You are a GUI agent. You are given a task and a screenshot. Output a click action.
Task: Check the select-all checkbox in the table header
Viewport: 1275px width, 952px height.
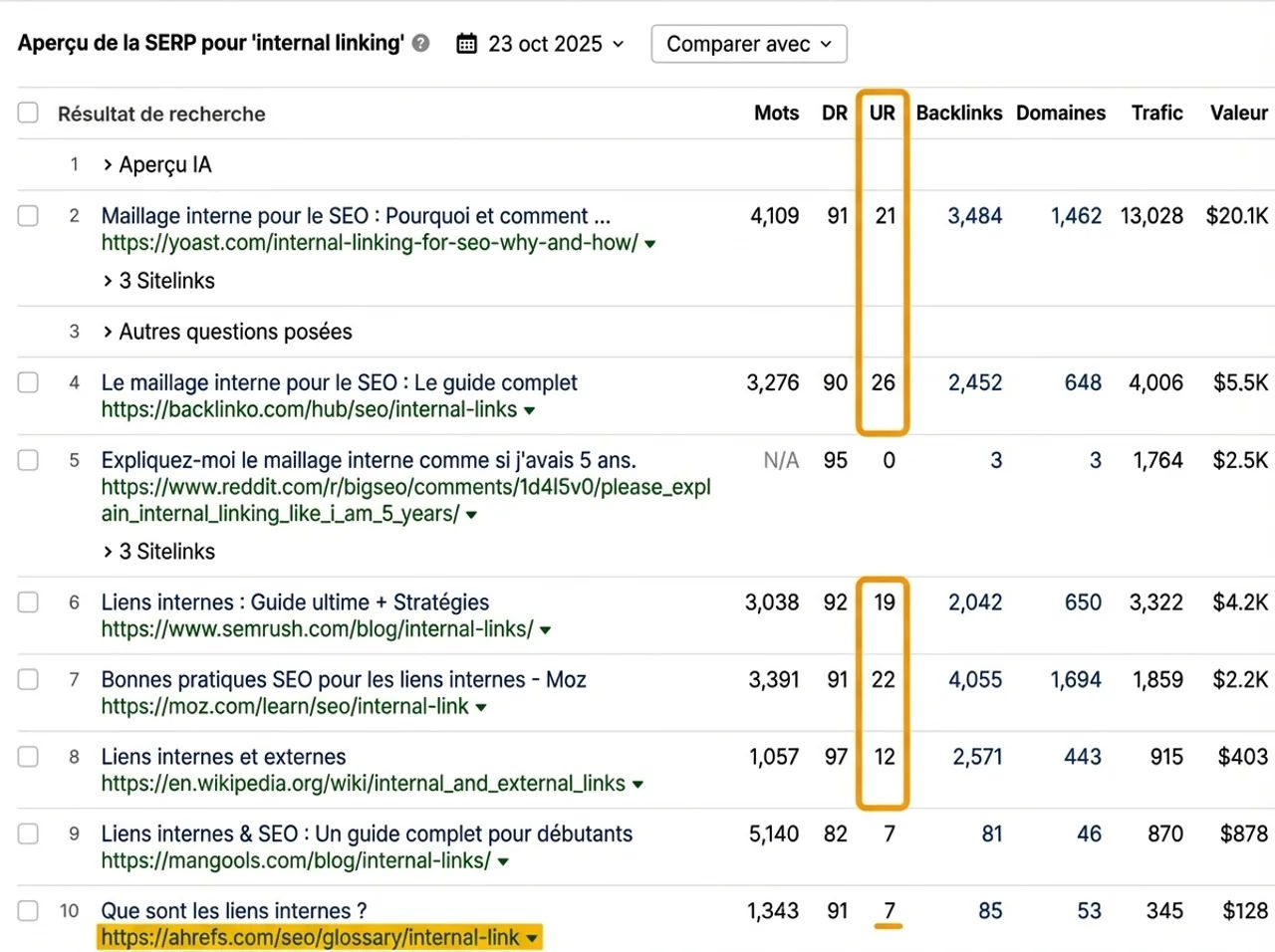(x=27, y=113)
